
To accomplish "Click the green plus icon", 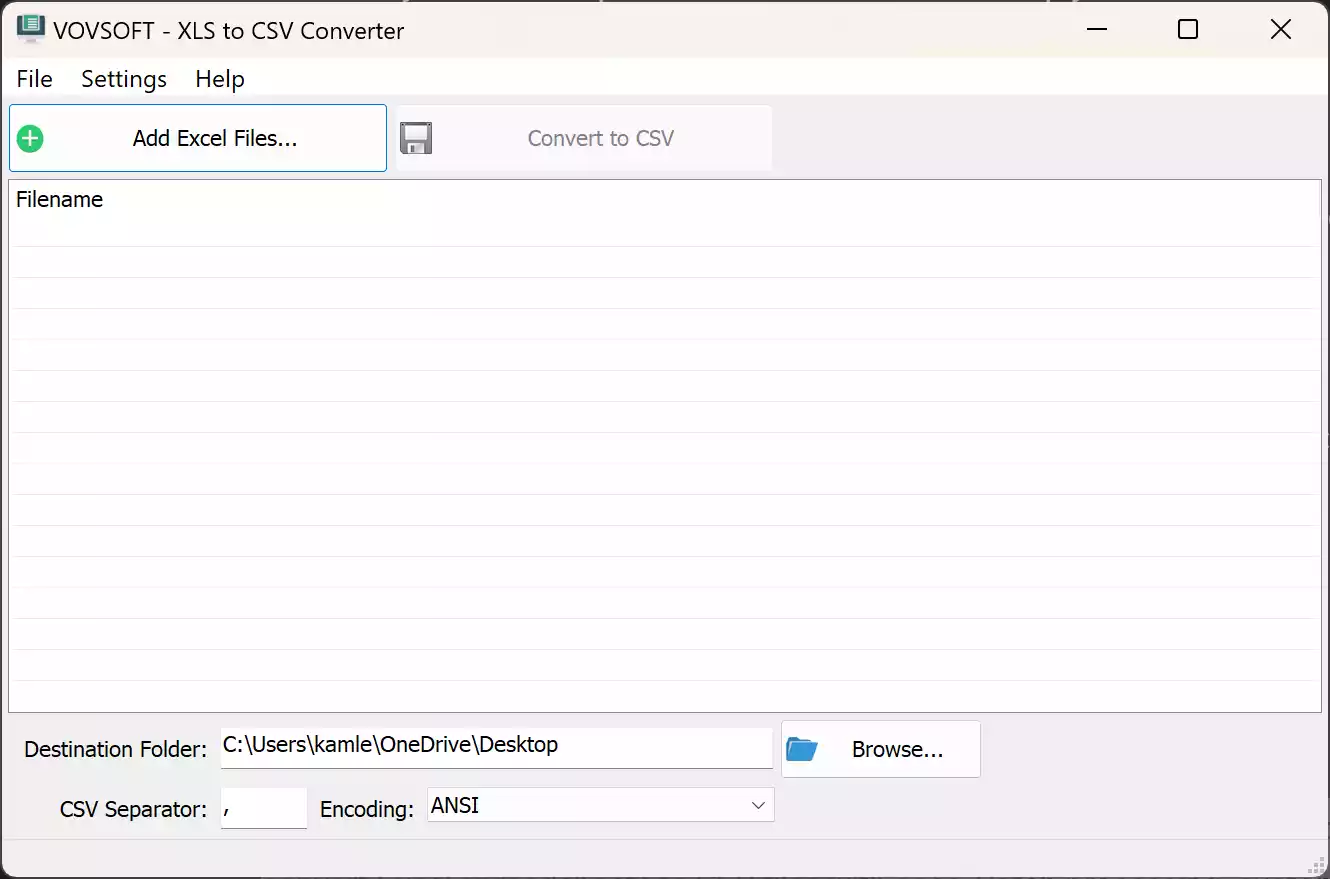I will click(30, 139).
